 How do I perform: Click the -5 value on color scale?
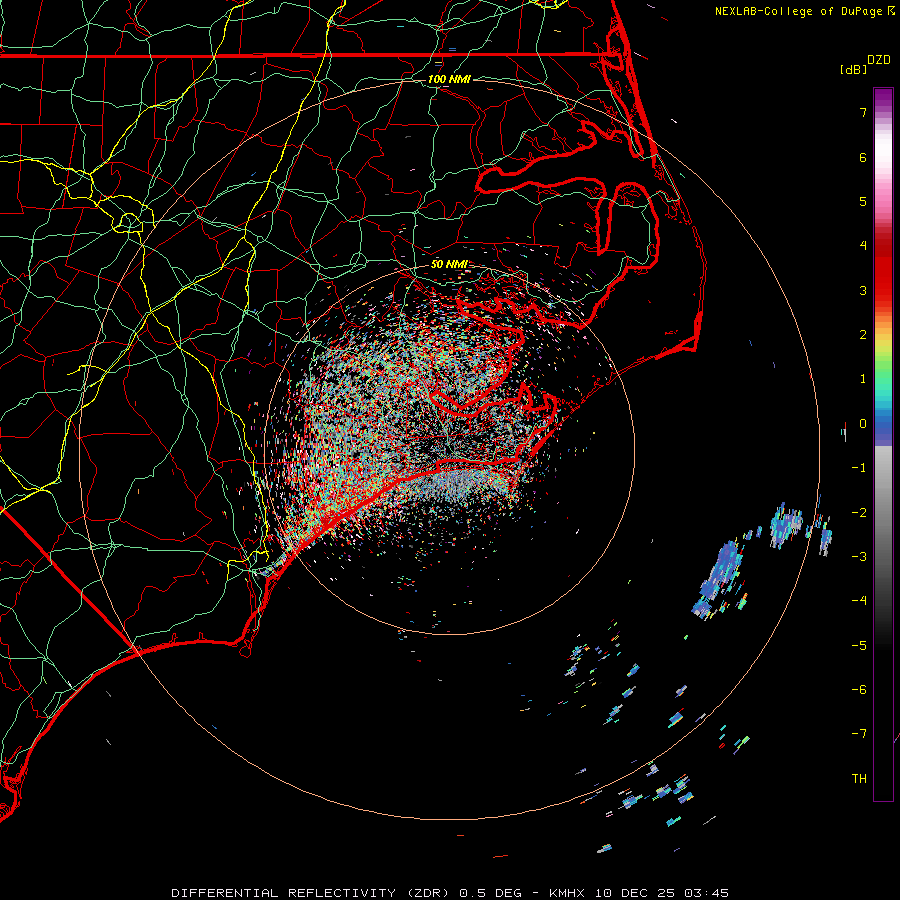[x=859, y=646]
